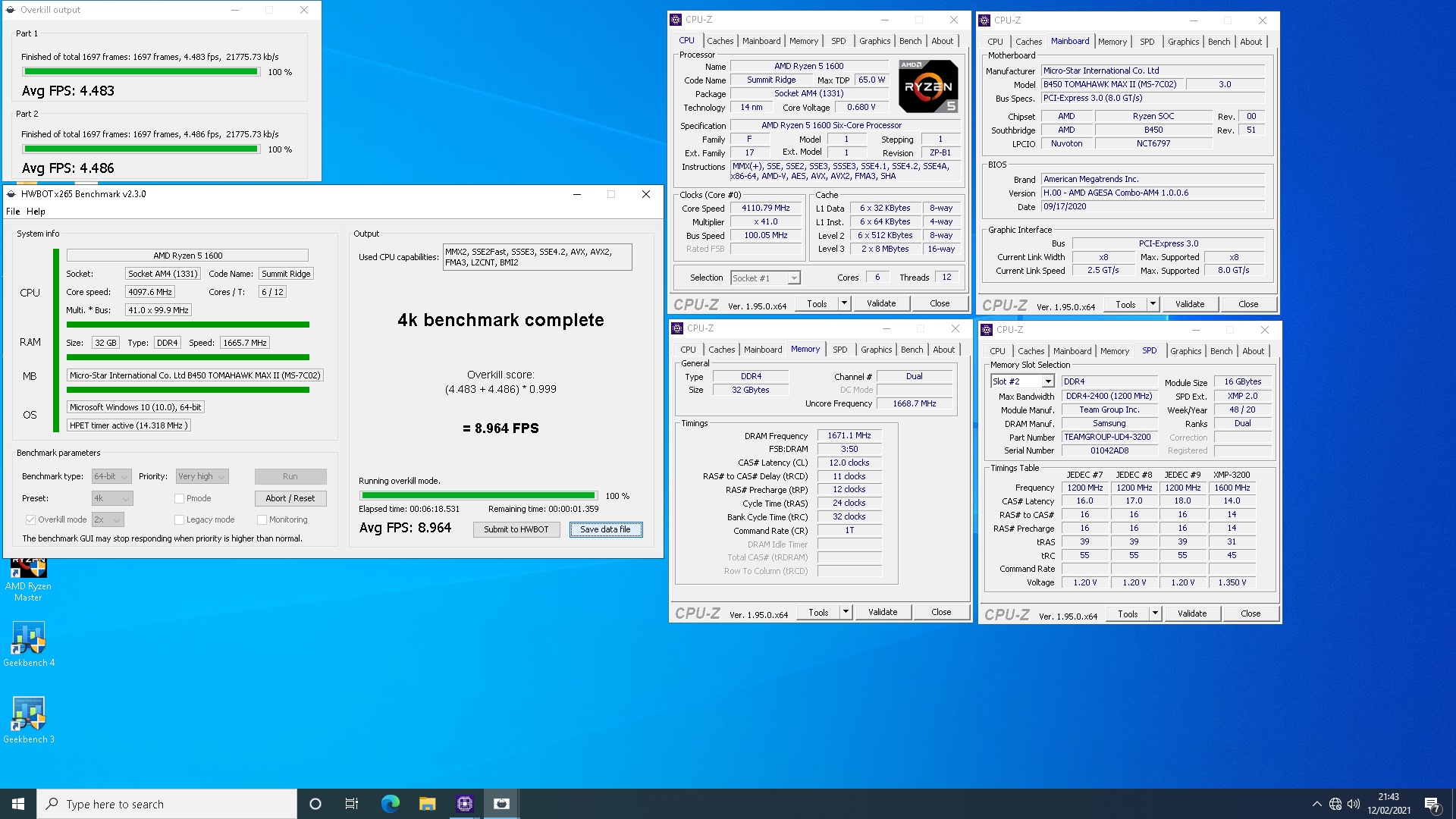Toggle Overkill mode checkbox
The width and height of the screenshot is (1456, 819).
click(x=30, y=519)
